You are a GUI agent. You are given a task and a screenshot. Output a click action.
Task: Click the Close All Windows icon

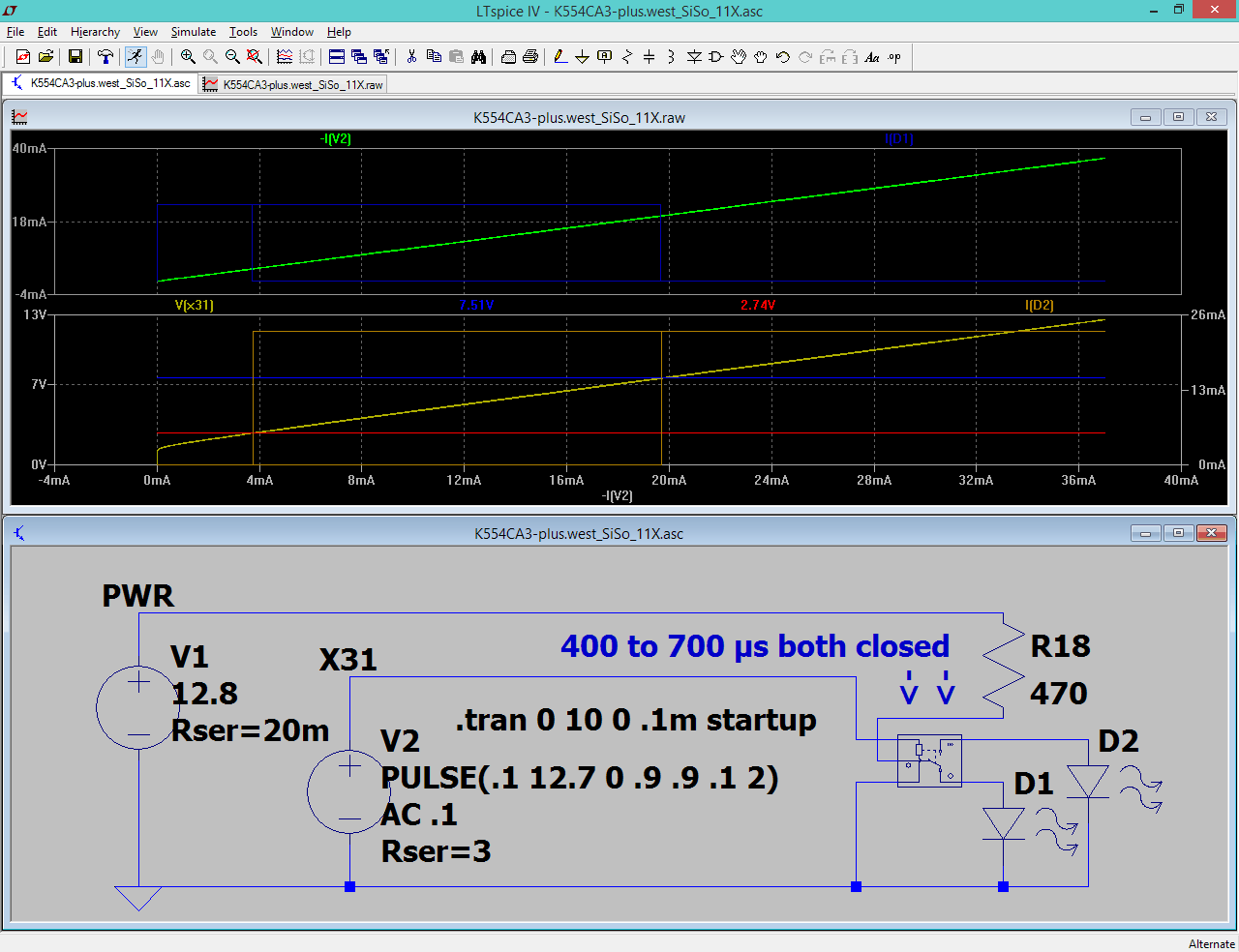pyautogui.click(x=381, y=57)
